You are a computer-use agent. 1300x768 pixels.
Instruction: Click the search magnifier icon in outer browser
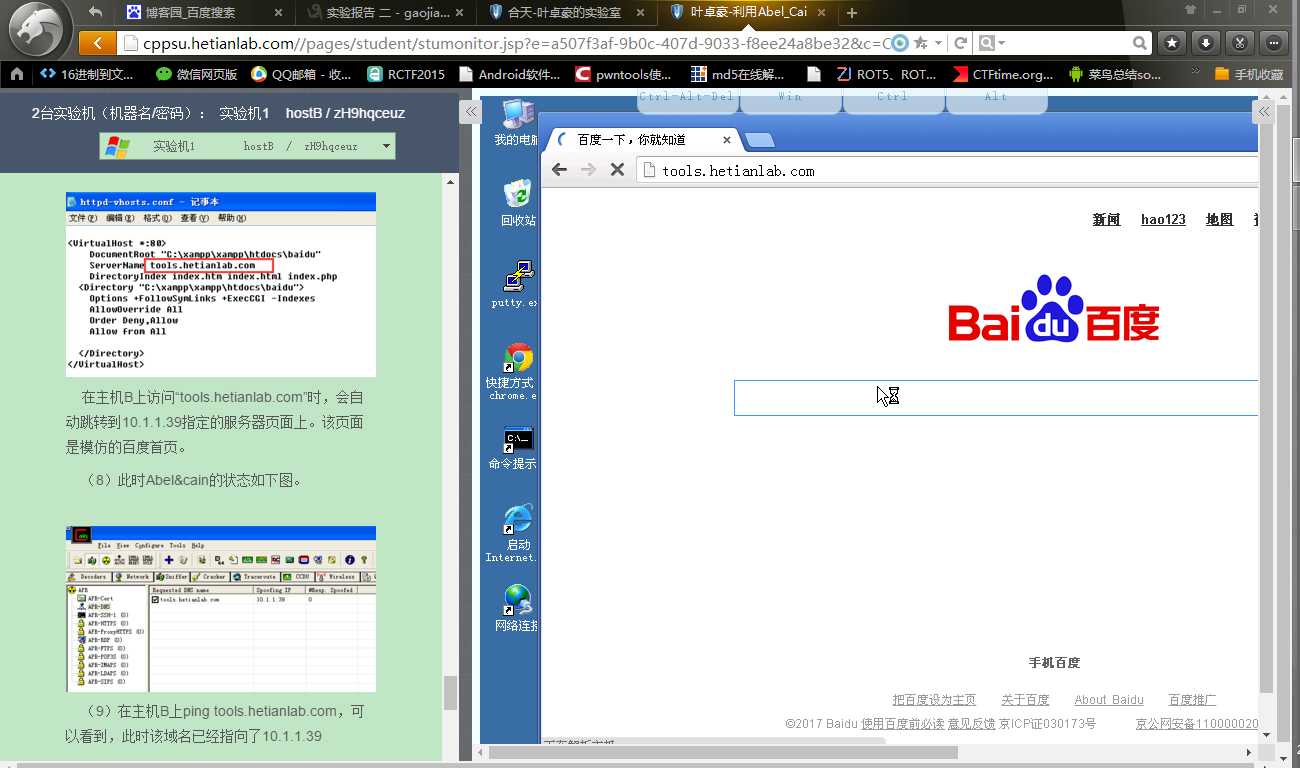click(x=1140, y=43)
